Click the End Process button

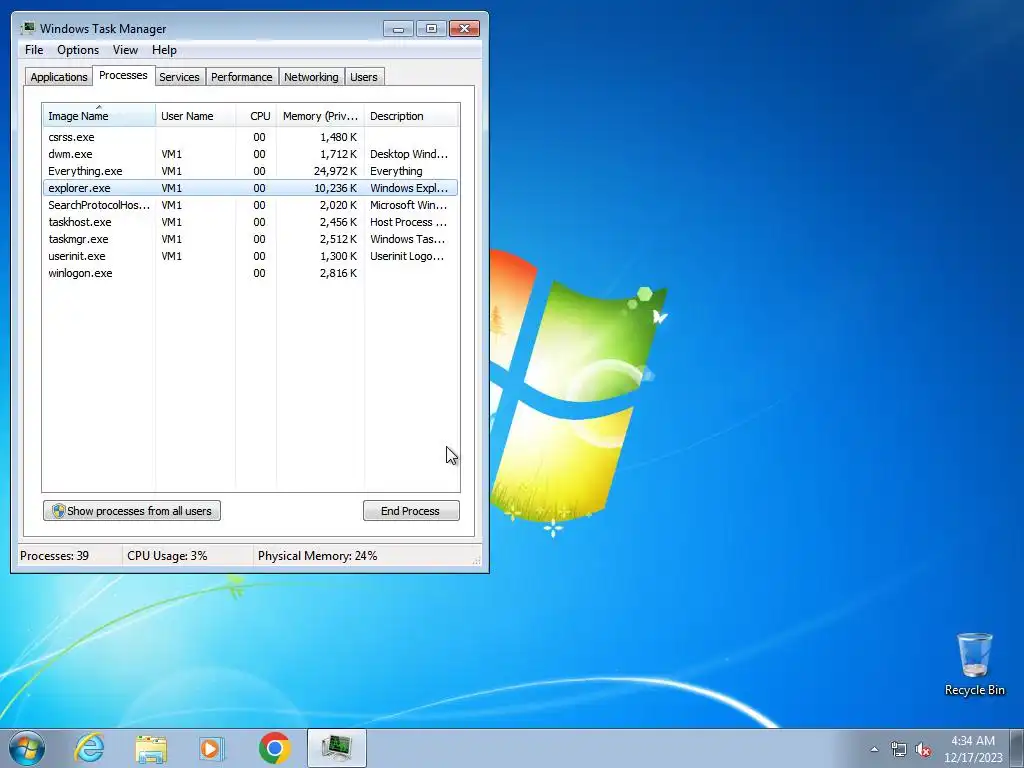[411, 511]
